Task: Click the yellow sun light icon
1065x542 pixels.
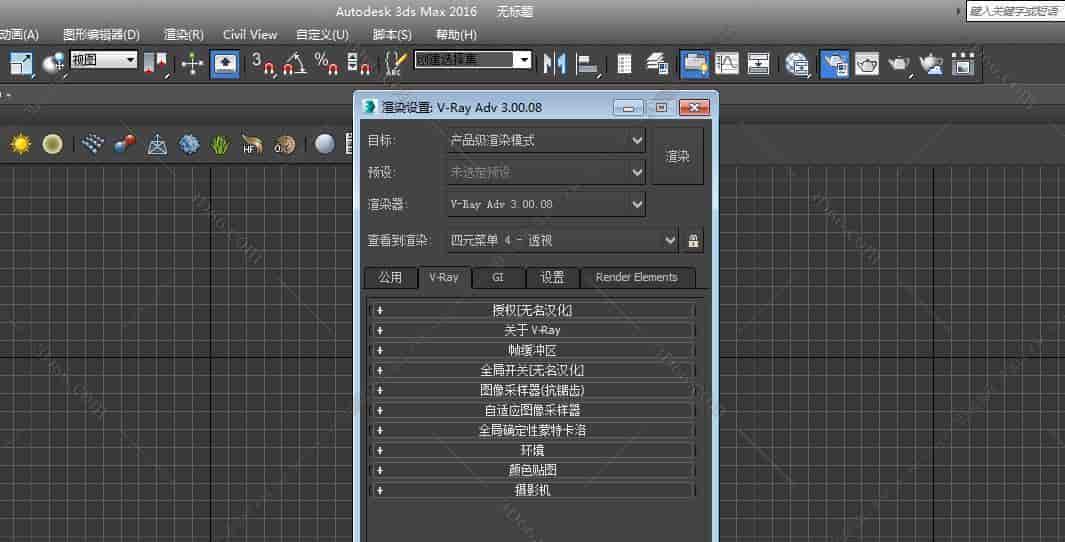Action: point(21,144)
